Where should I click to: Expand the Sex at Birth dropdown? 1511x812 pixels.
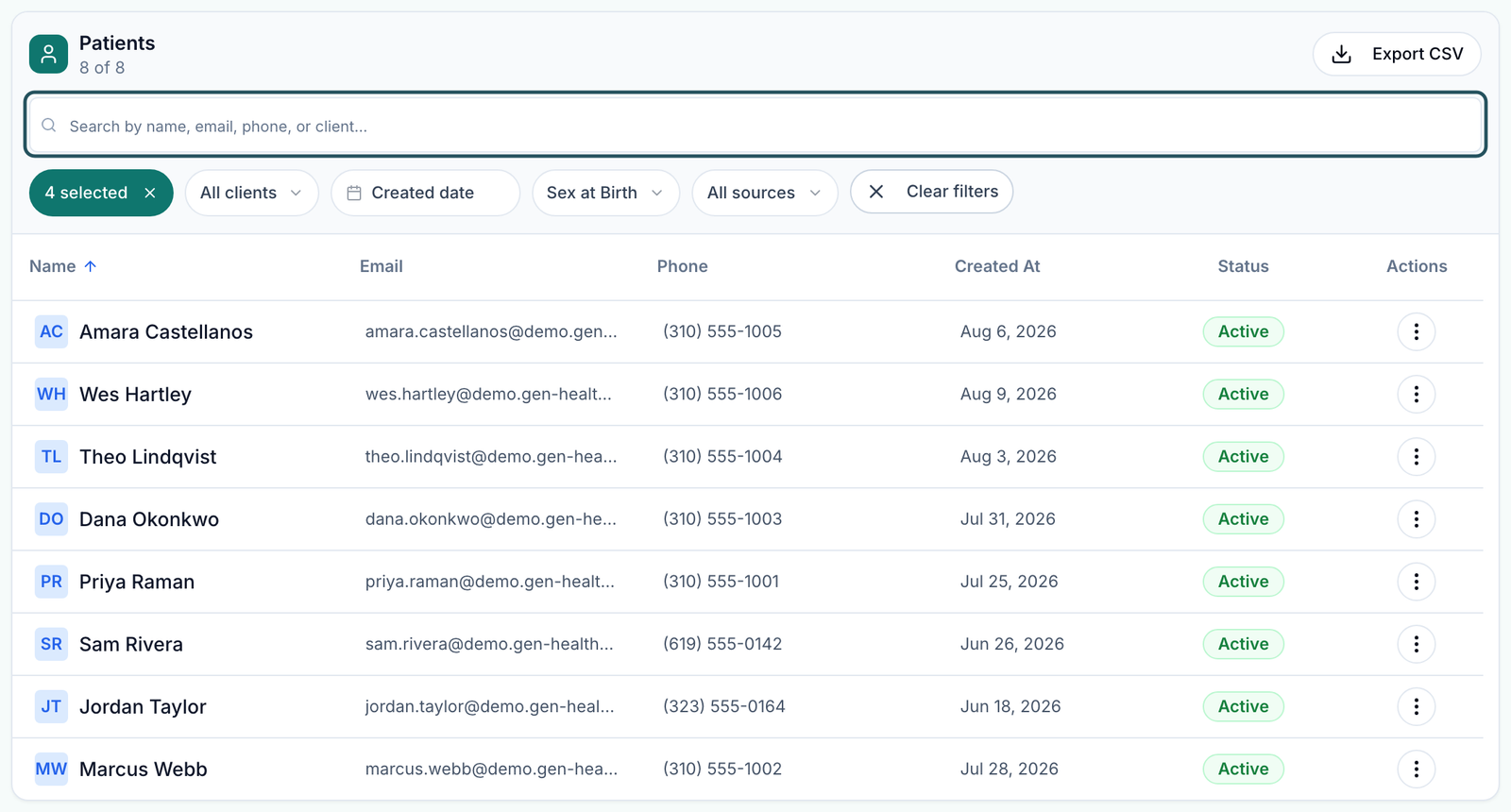click(605, 193)
